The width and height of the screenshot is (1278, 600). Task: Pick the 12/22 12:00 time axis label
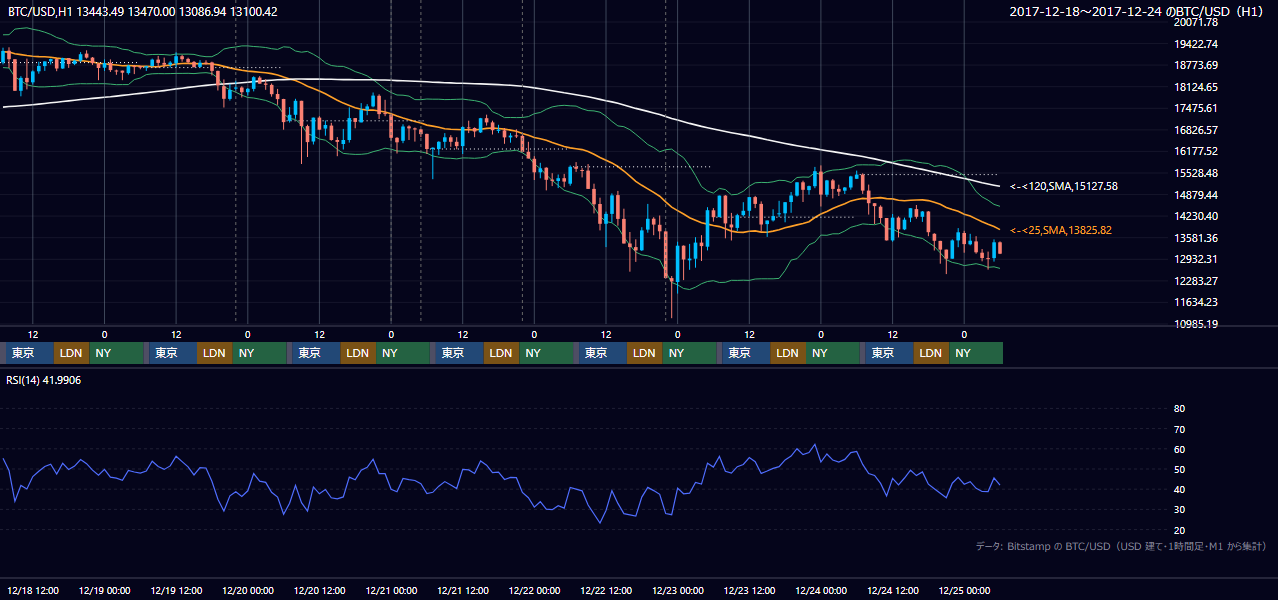tap(606, 590)
